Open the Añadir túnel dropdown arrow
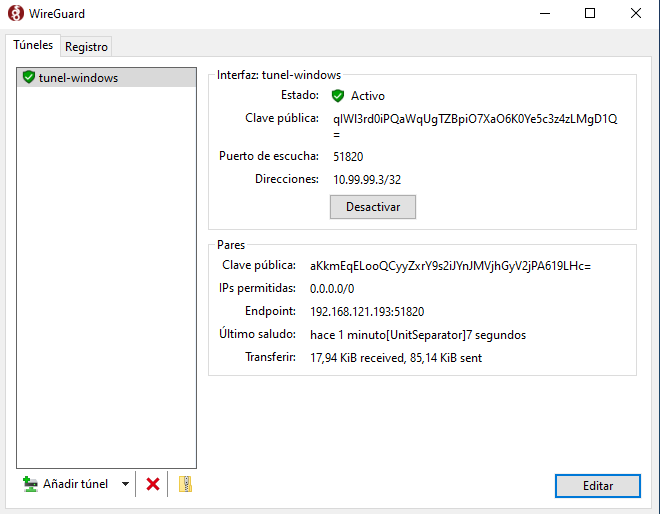 [x=125, y=484]
